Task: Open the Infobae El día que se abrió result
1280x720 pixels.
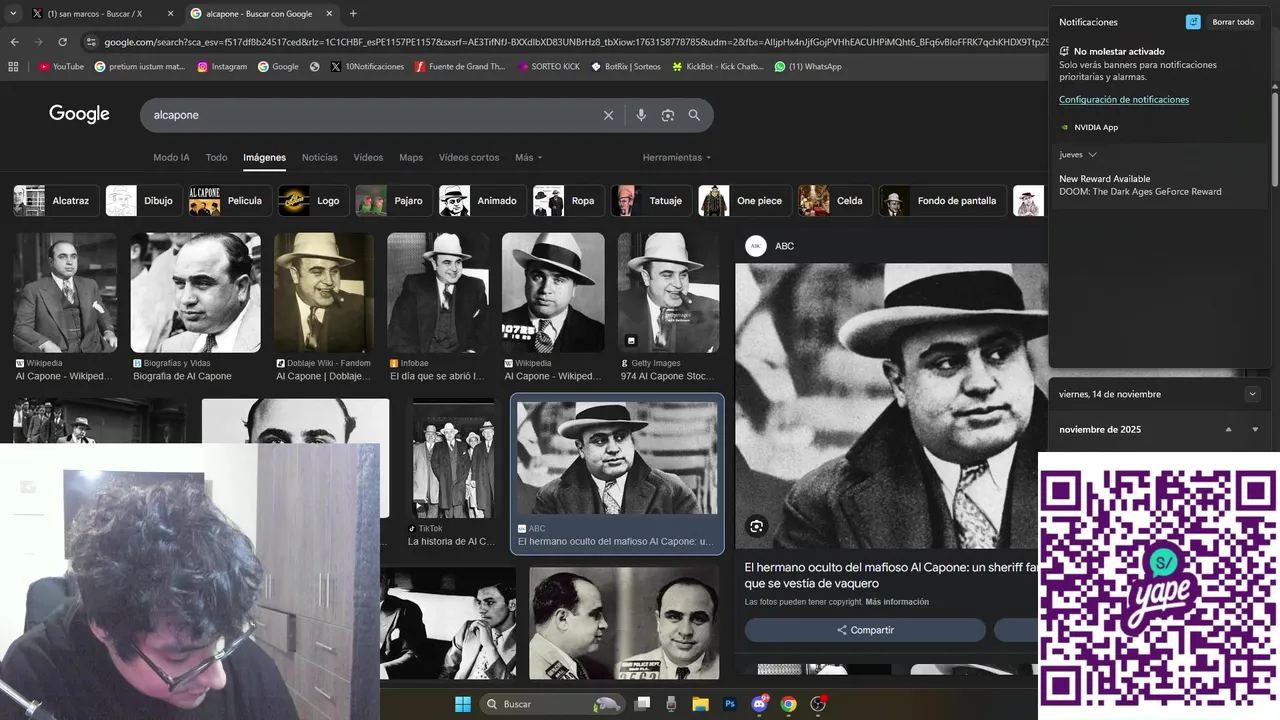Action: tap(438, 307)
